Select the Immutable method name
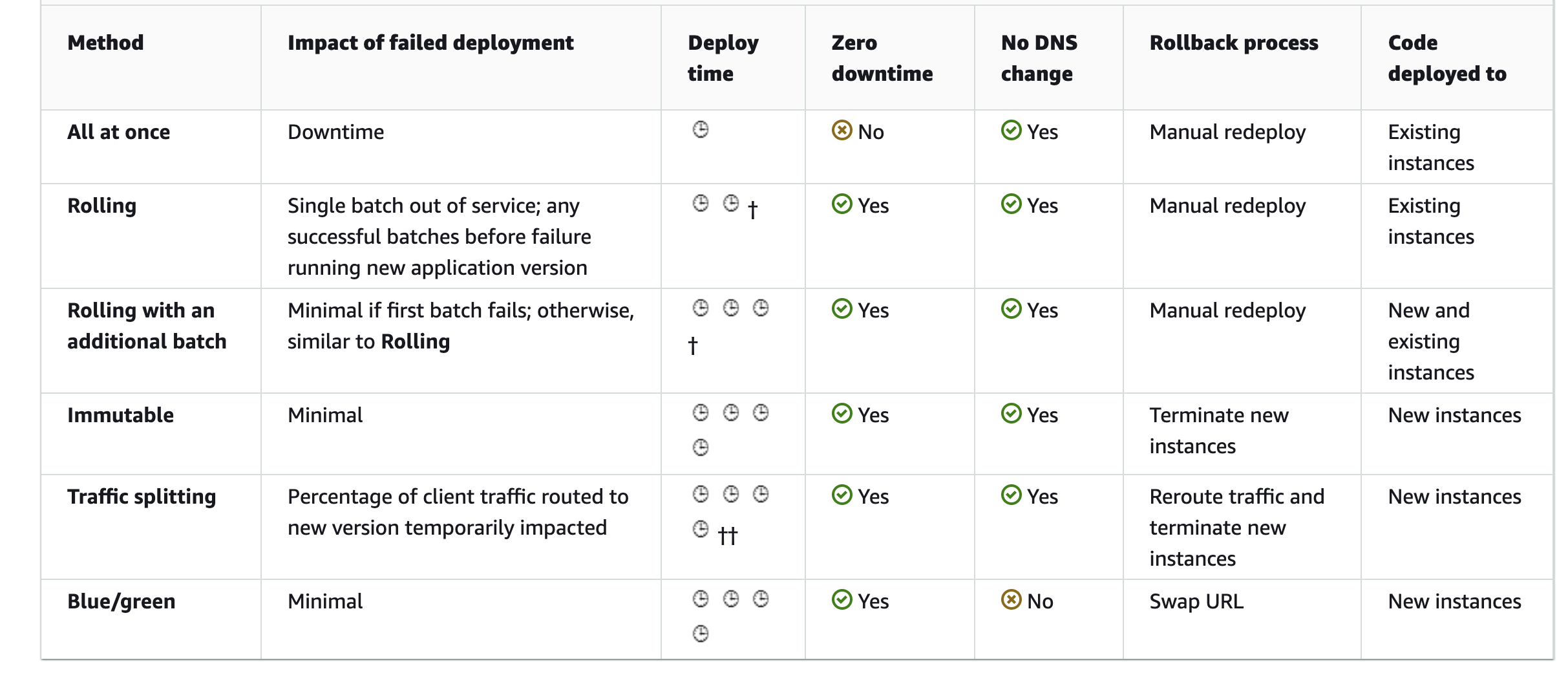This screenshot has height=675, width=1568. coord(120,415)
